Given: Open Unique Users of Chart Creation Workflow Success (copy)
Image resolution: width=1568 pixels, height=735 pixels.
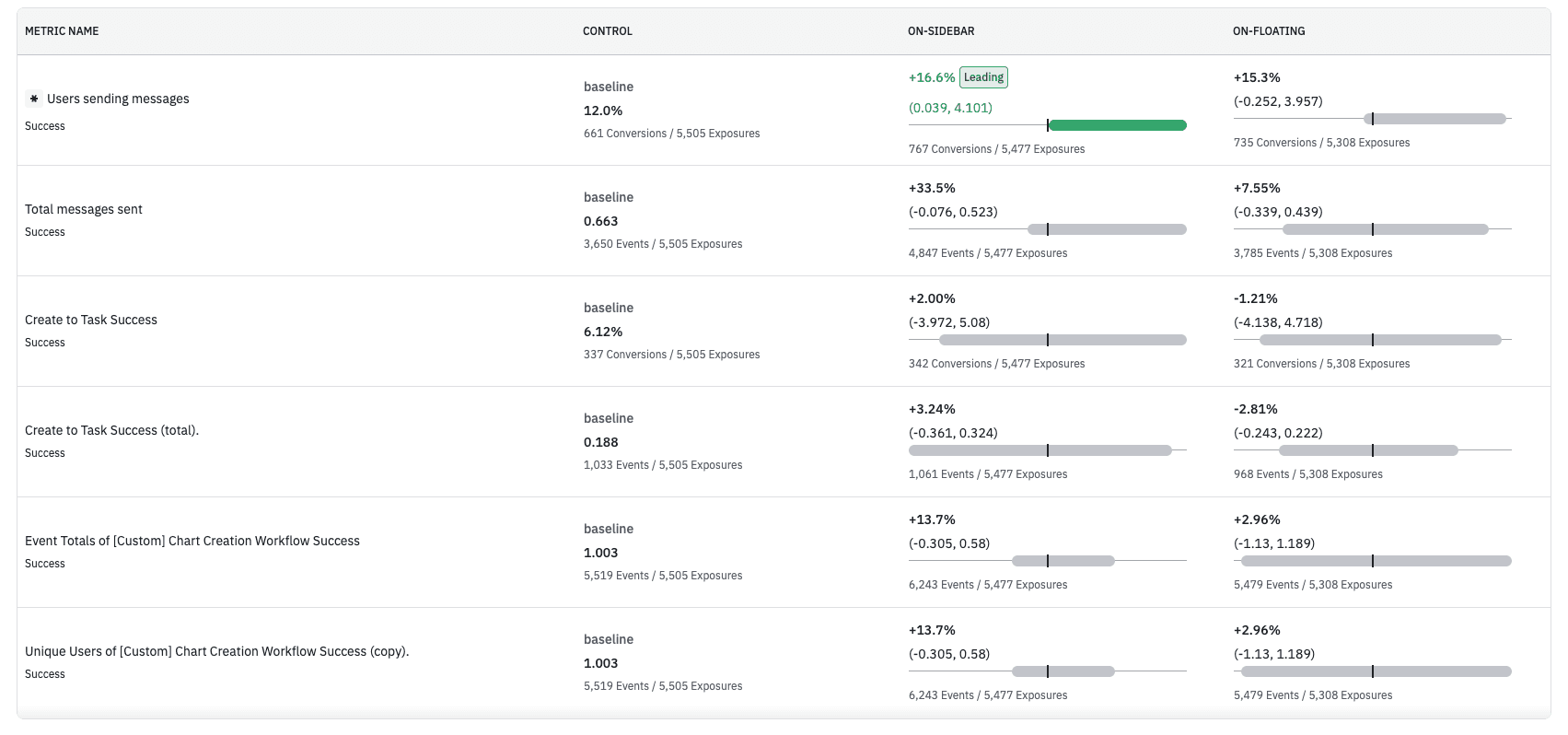Looking at the screenshot, I should [217, 651].
